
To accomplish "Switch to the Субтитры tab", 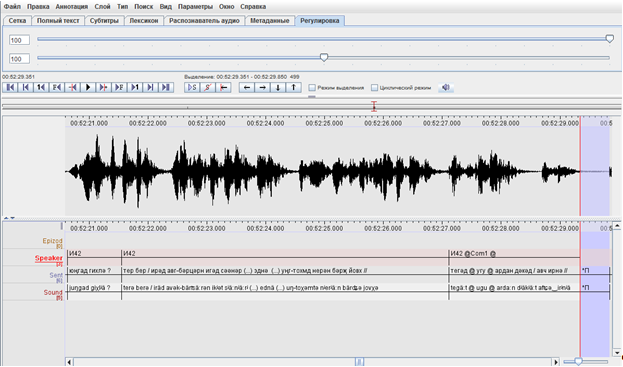I will click(x=104, y=21).
